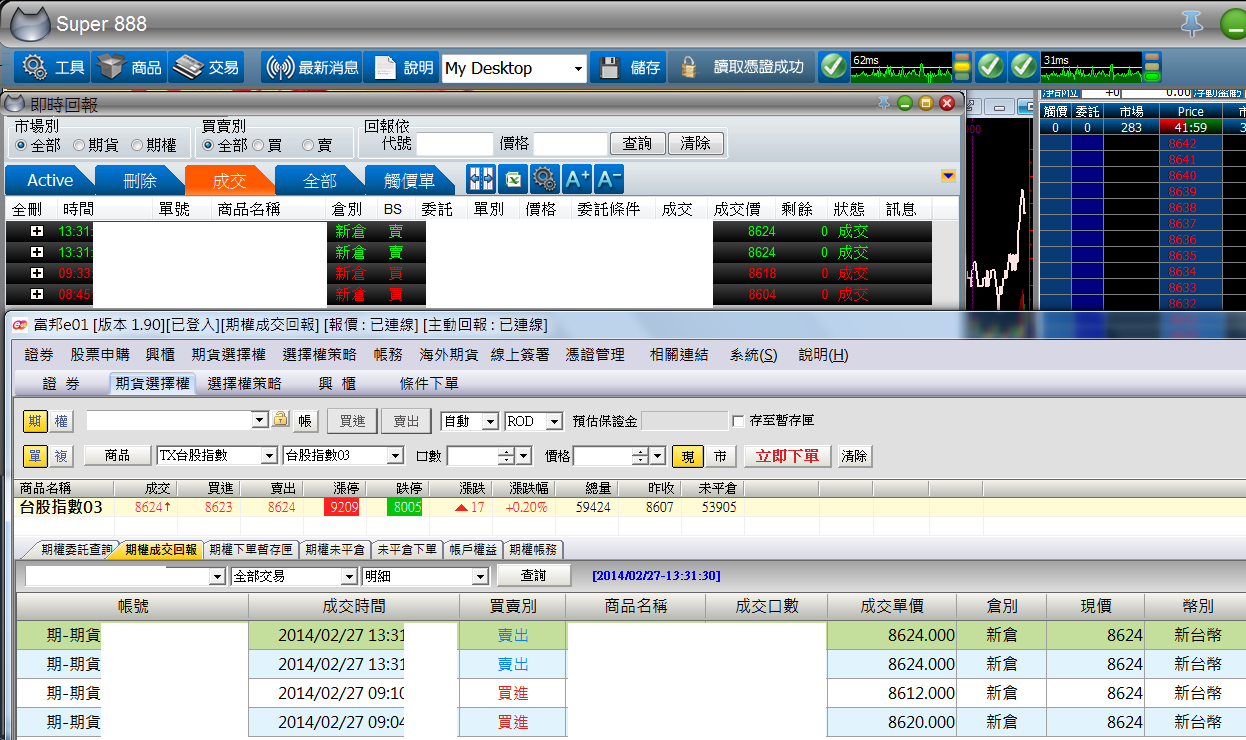
Task: Select 買 radio under 買賣別
Action: click(259, 145)
